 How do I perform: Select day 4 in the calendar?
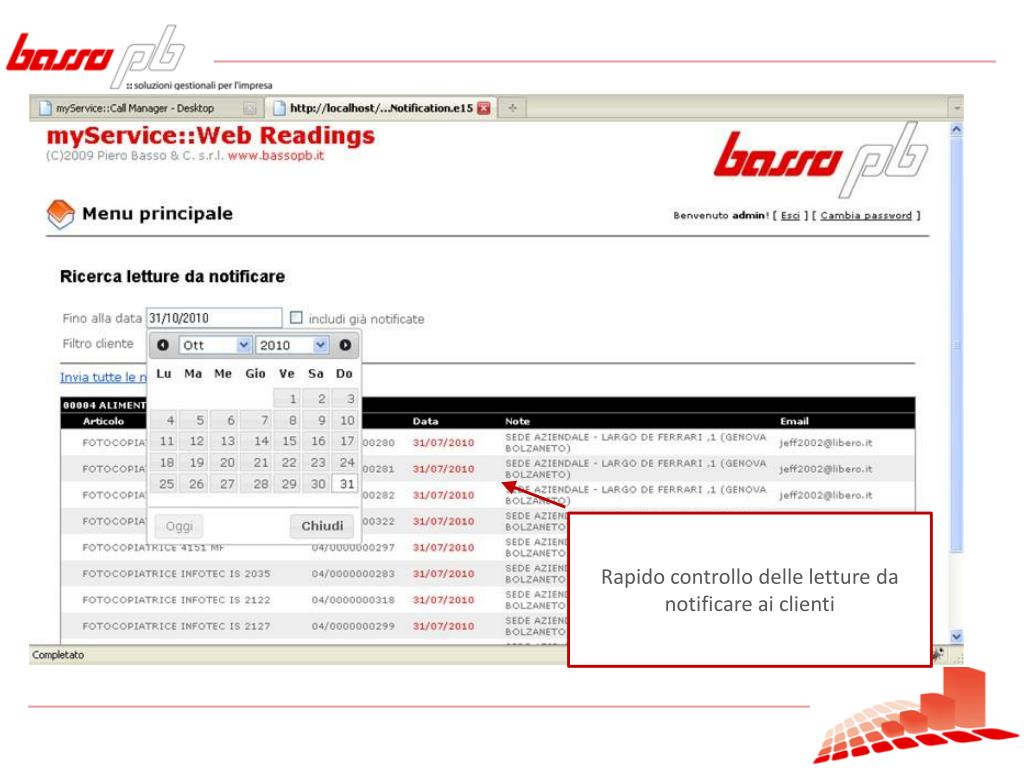(165, 420)
